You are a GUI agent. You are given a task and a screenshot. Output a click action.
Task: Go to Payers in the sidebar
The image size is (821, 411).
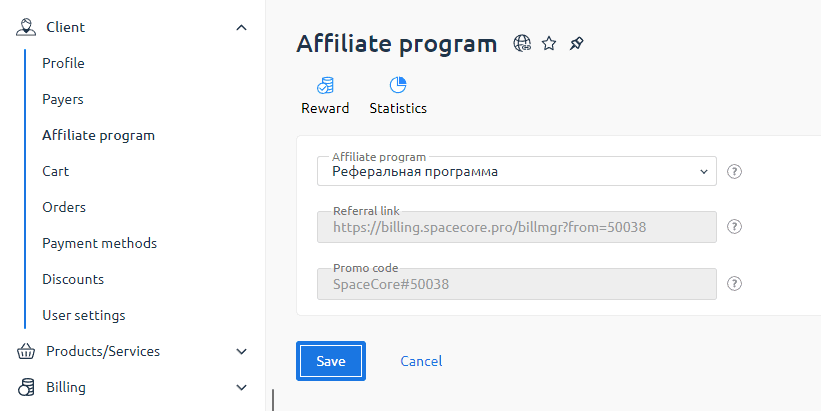[63, 99]
